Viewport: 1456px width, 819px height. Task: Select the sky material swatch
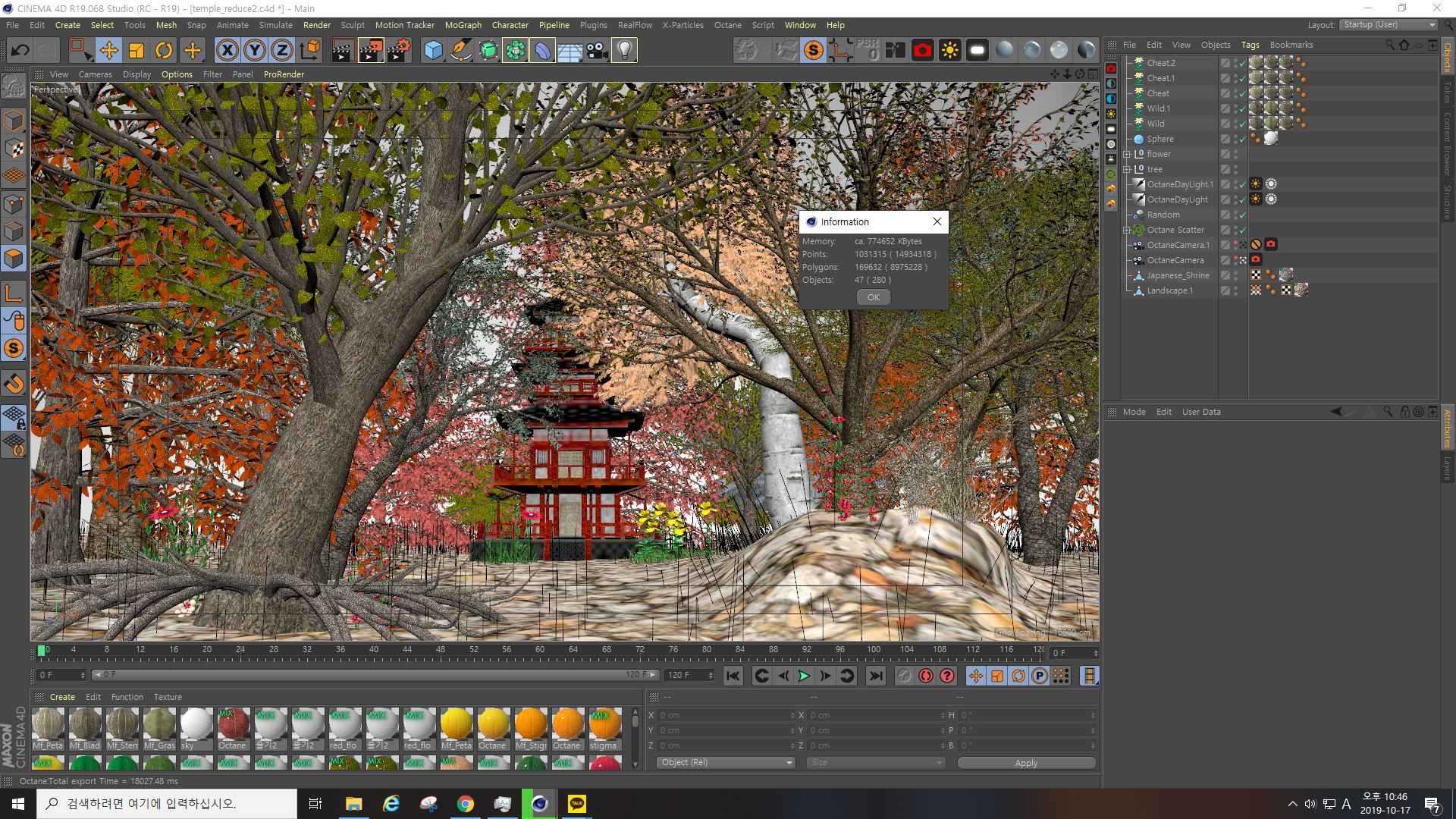196,729
